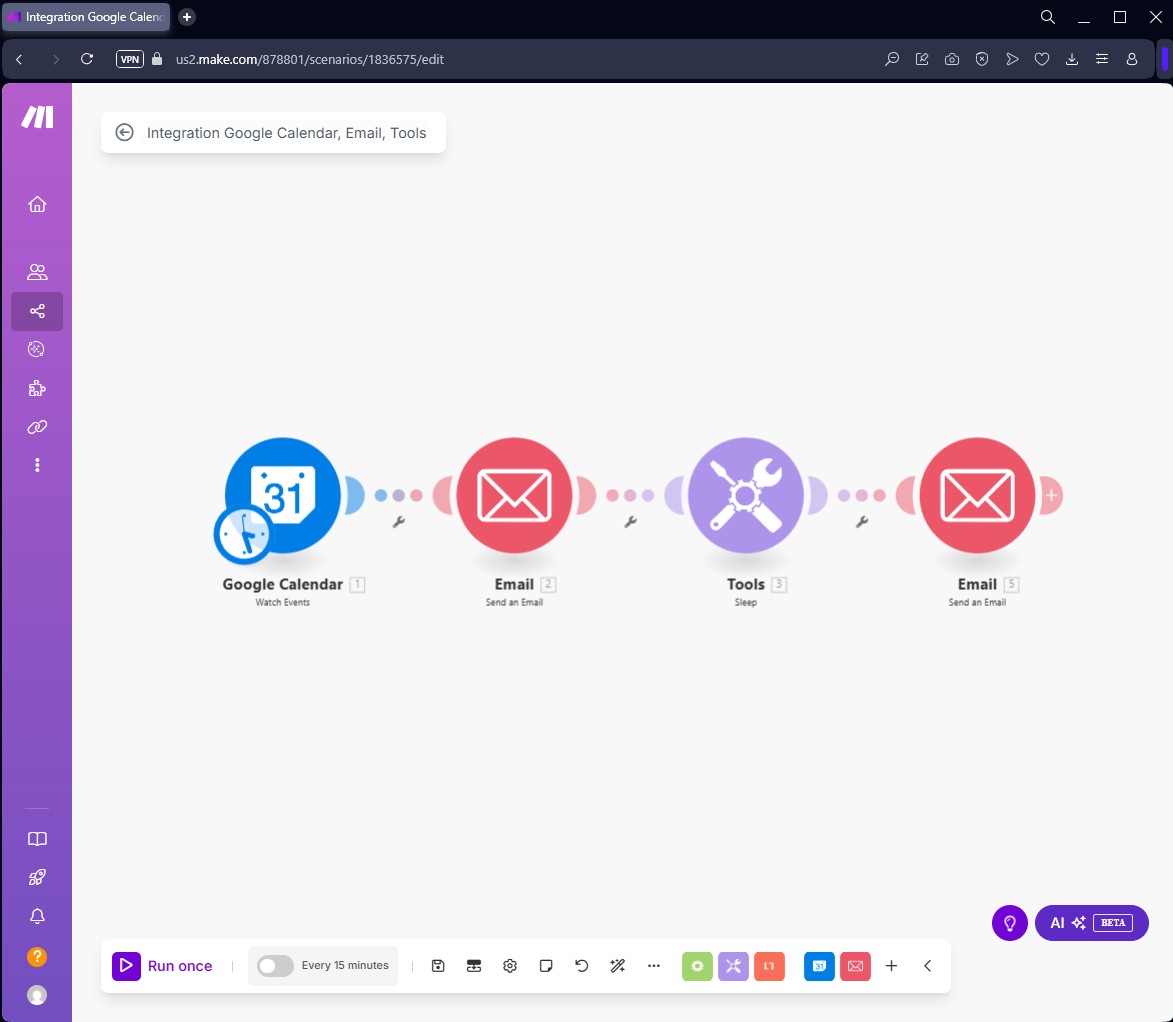Open the Home (Organization) sidebar icon
The height and width of the screenshot is (1022, 1173).
pos(37,204)
